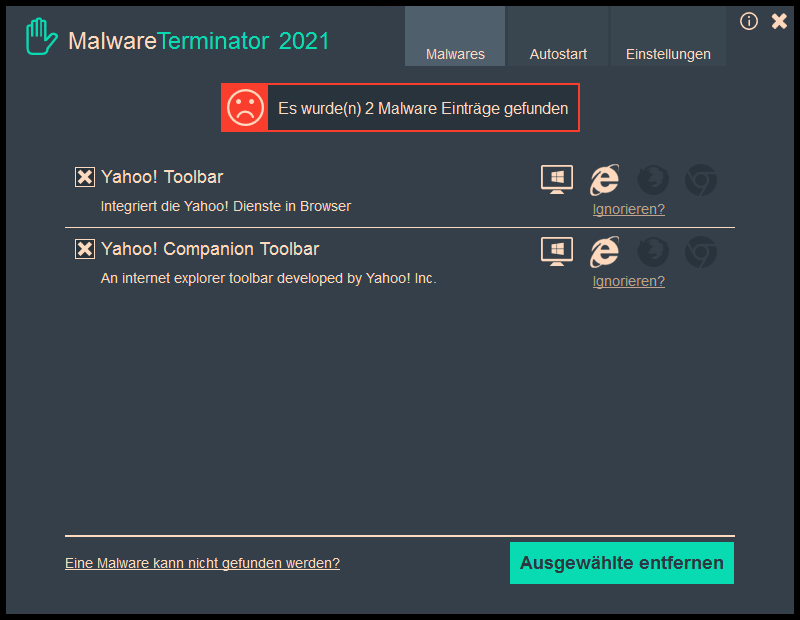Click Windows monitor icon for Yahoo! Companion Toolbar
Image resolution: width=800 pixels, height=620 pixels.
click(557, 251)
